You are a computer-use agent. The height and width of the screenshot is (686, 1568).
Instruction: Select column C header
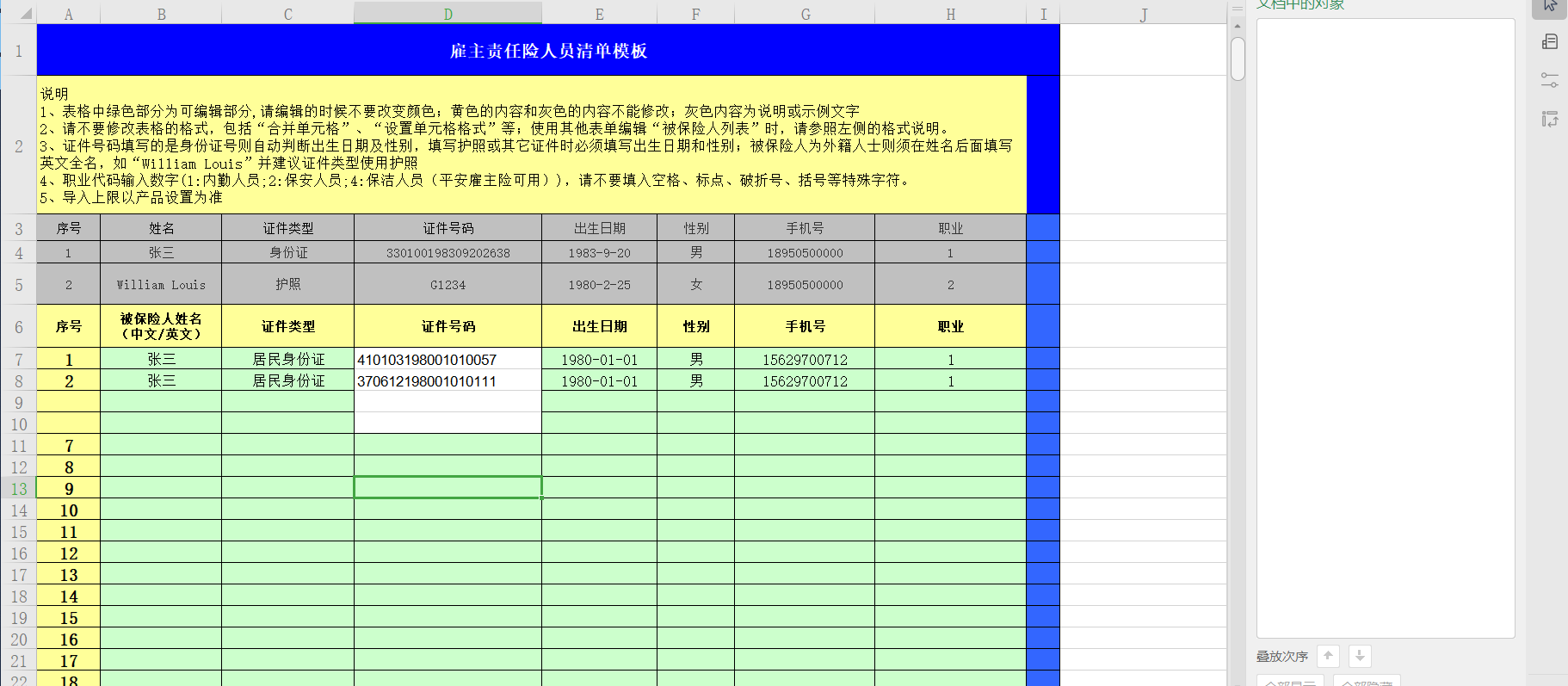coord(287,14)
